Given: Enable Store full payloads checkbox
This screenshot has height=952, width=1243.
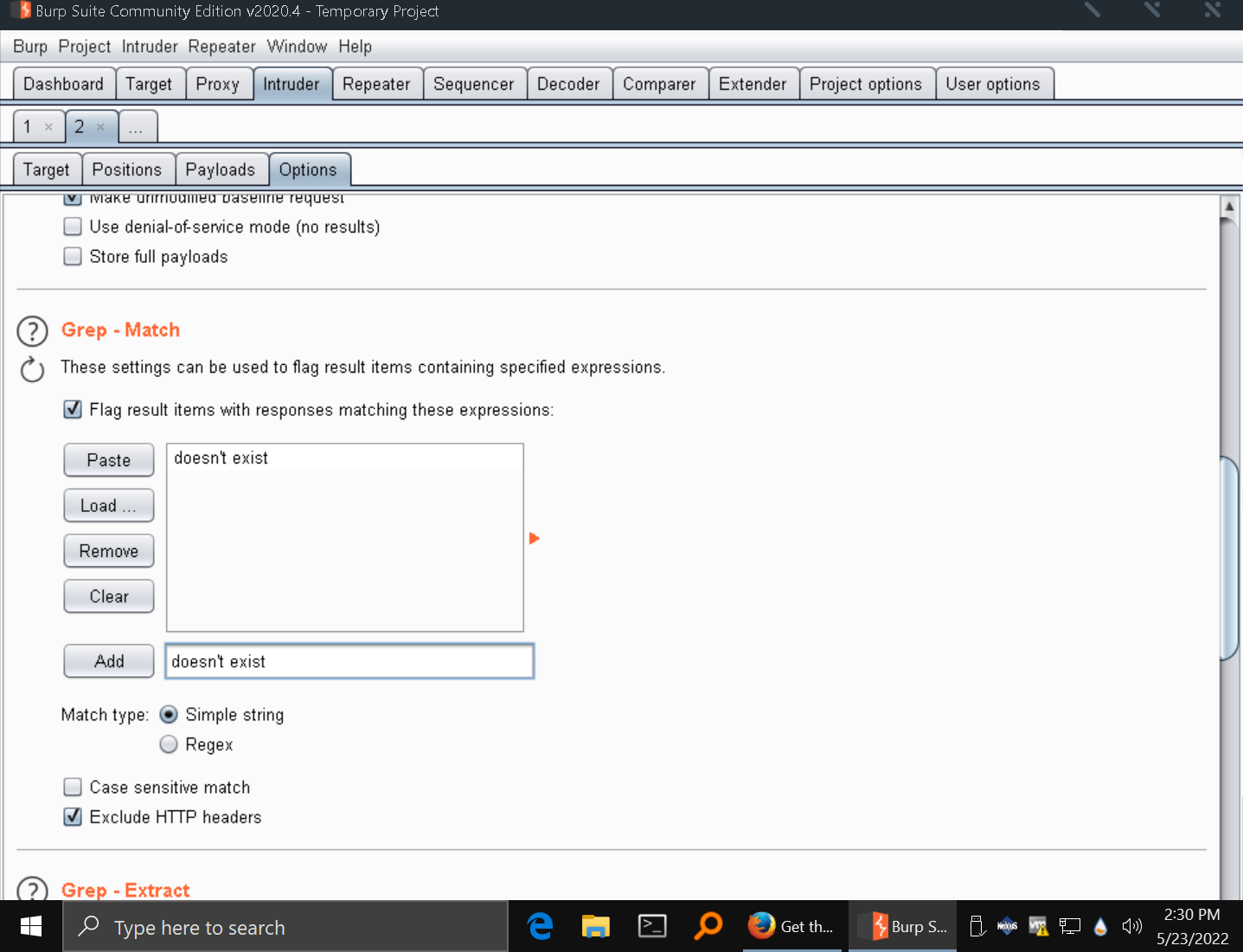Looking at the screenshot, I should (x=73, y=256).
